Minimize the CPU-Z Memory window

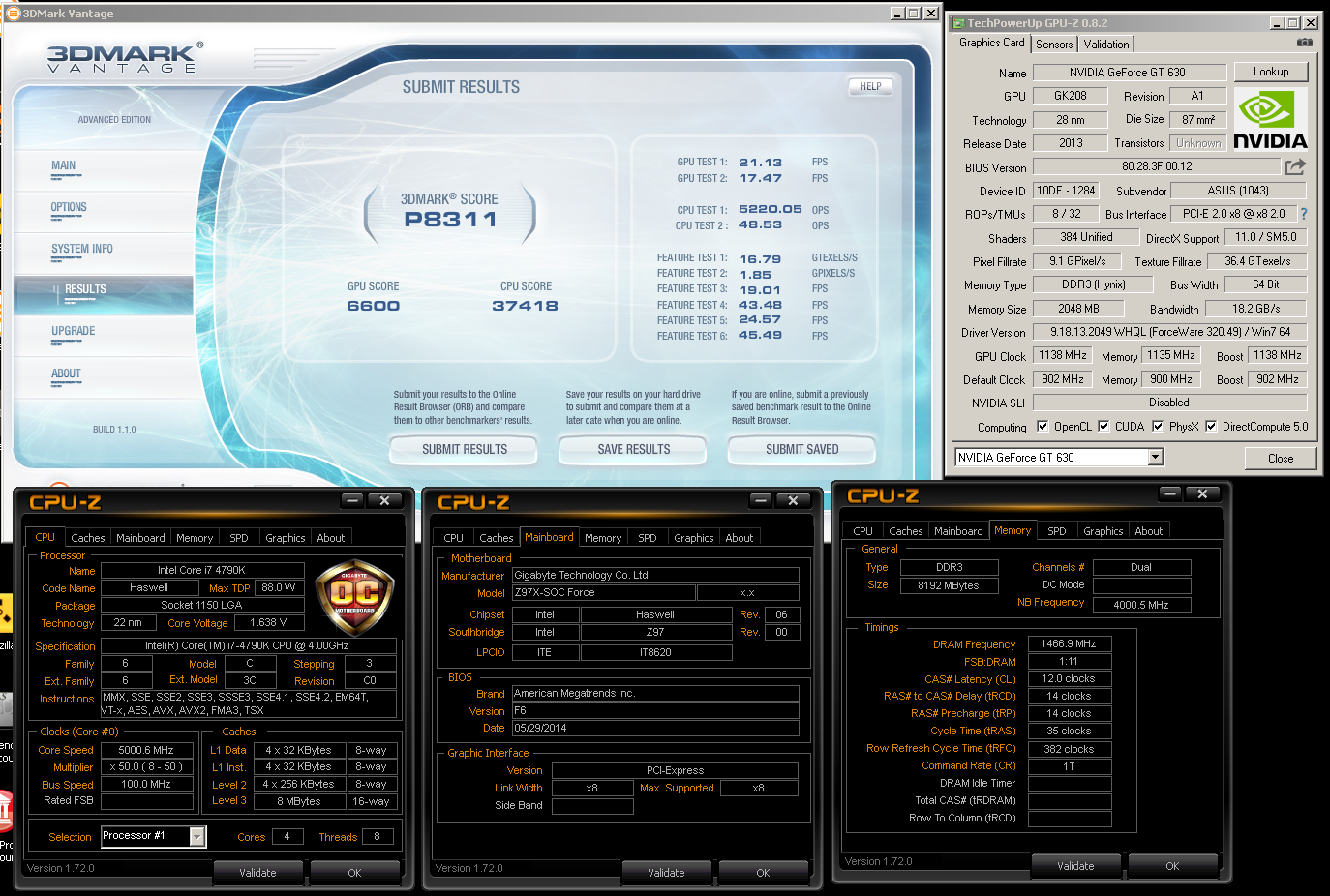[x=1170, y=493]
